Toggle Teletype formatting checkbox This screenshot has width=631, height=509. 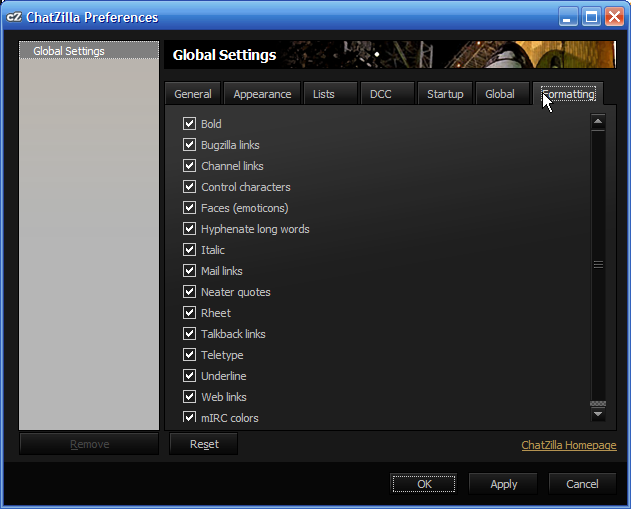tap(190, 354)
